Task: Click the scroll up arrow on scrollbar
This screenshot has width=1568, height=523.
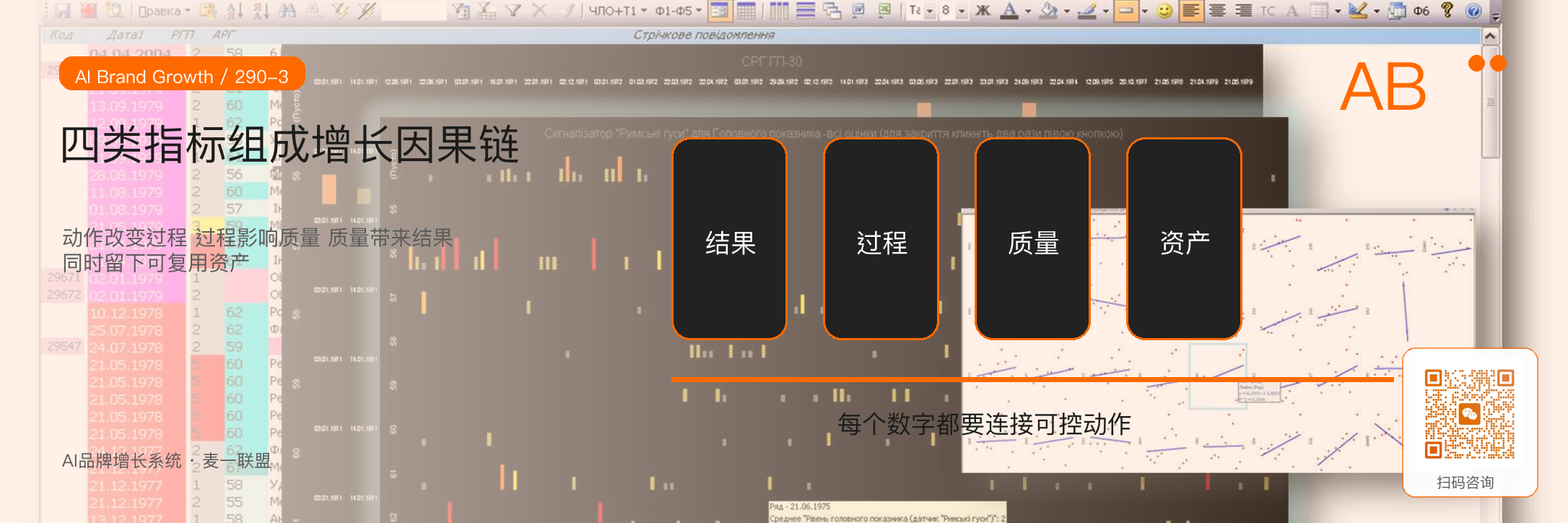Action: click(x=1490, y=36)
